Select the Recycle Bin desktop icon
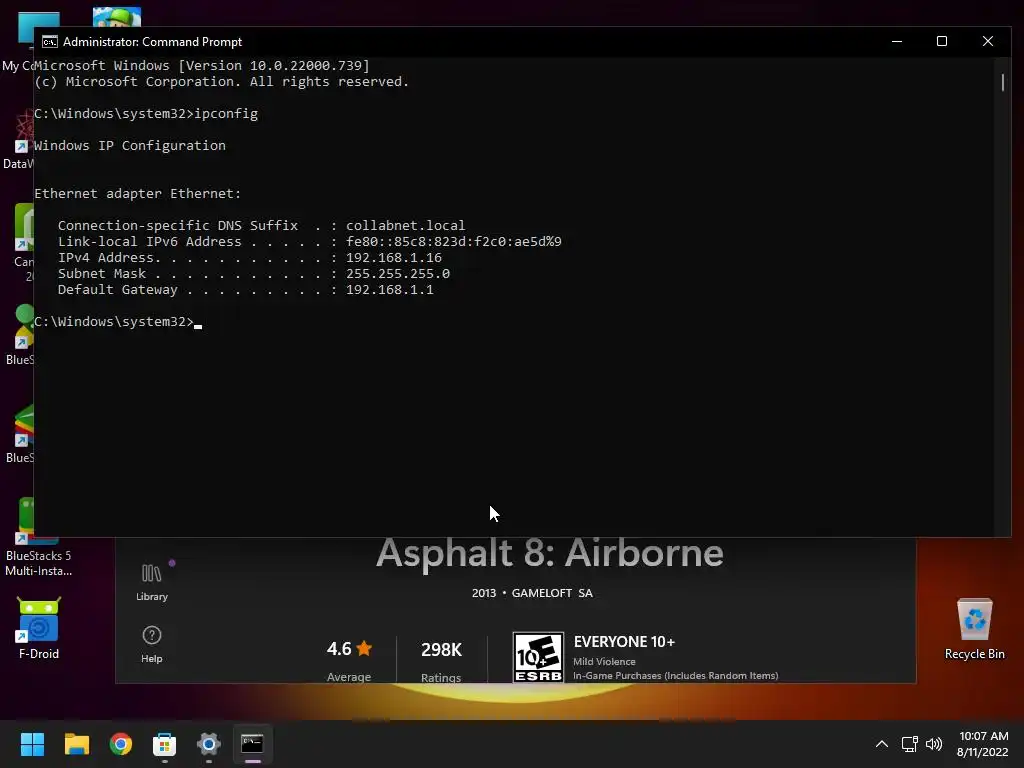The height and width of the screenshot is (768, 1024). (974, 628)
